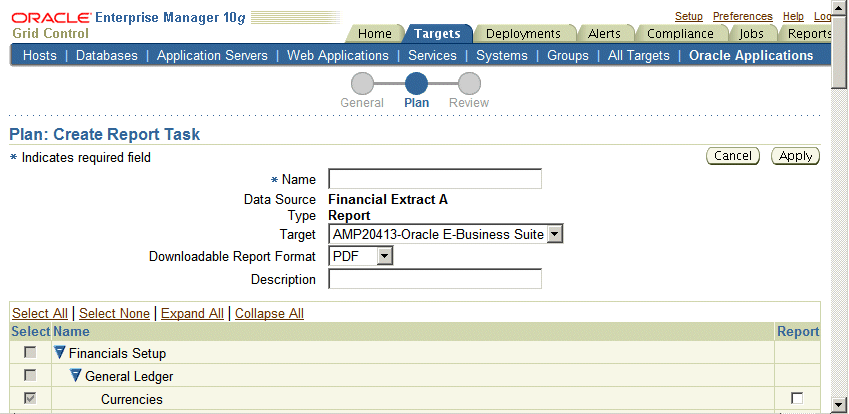Viewport: 849px width, 414px height.
Task: Select the Databases subtab
Action: pos(107,56)
